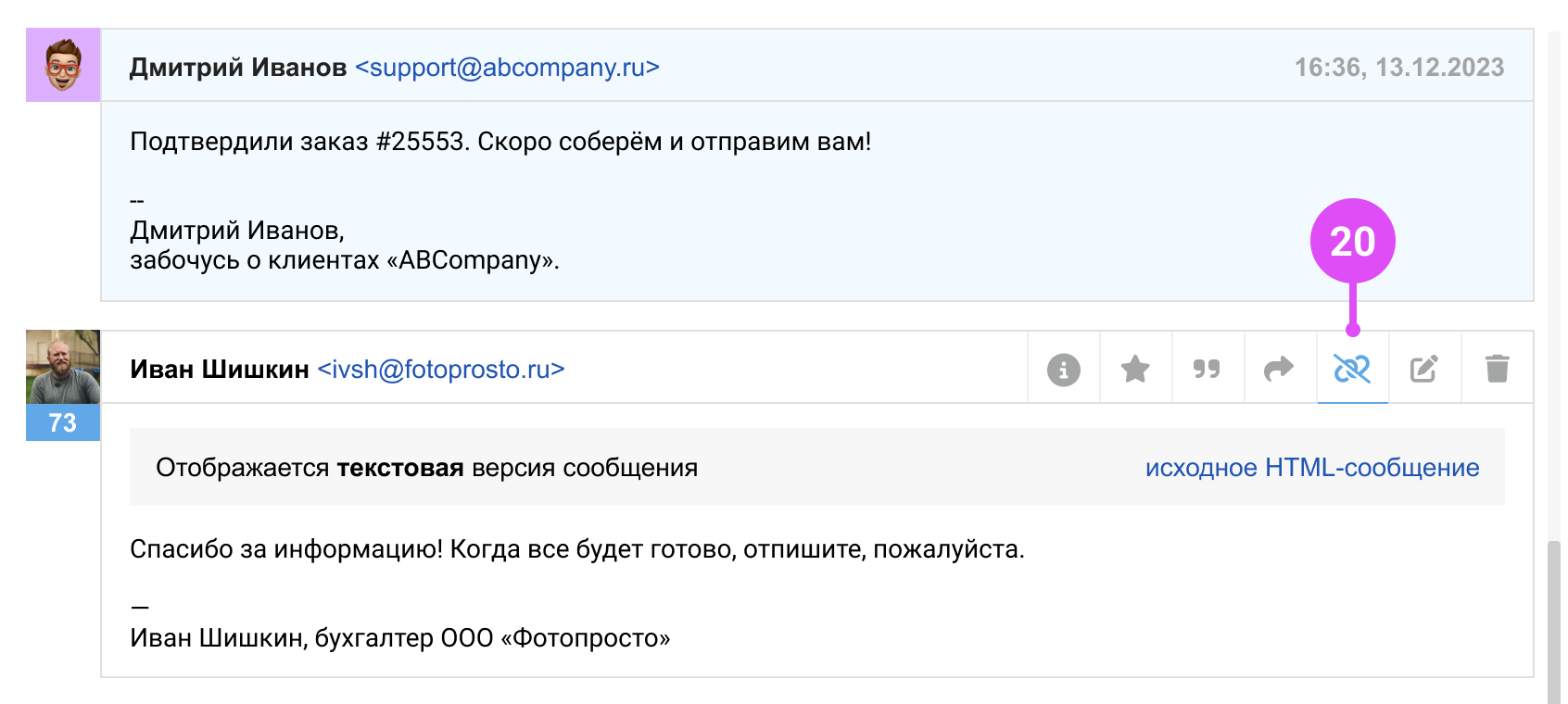
Task: Click the edit pencil icon
Action: click(x=1424, y=370)
